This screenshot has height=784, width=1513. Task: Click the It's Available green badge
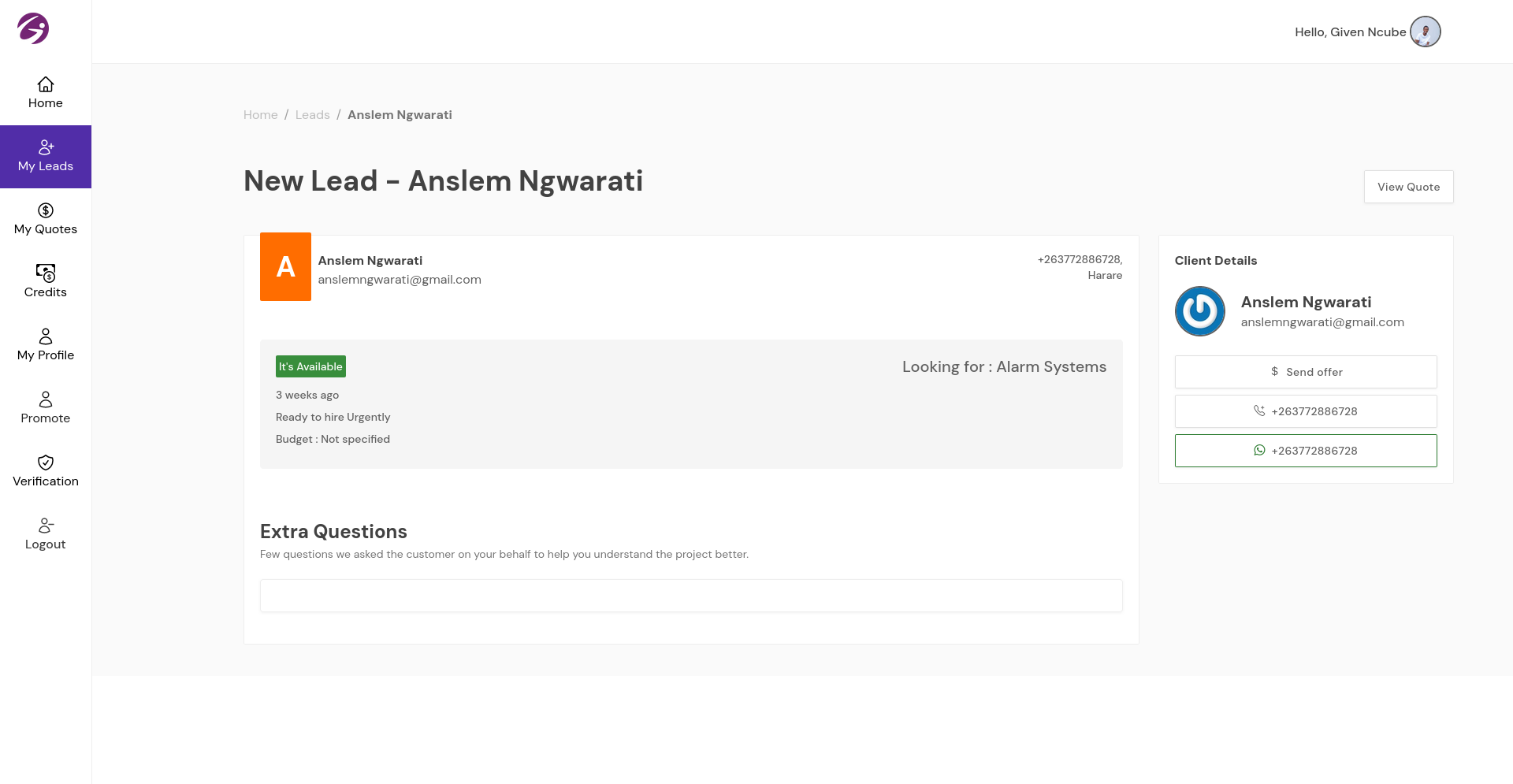click(310, 366)
